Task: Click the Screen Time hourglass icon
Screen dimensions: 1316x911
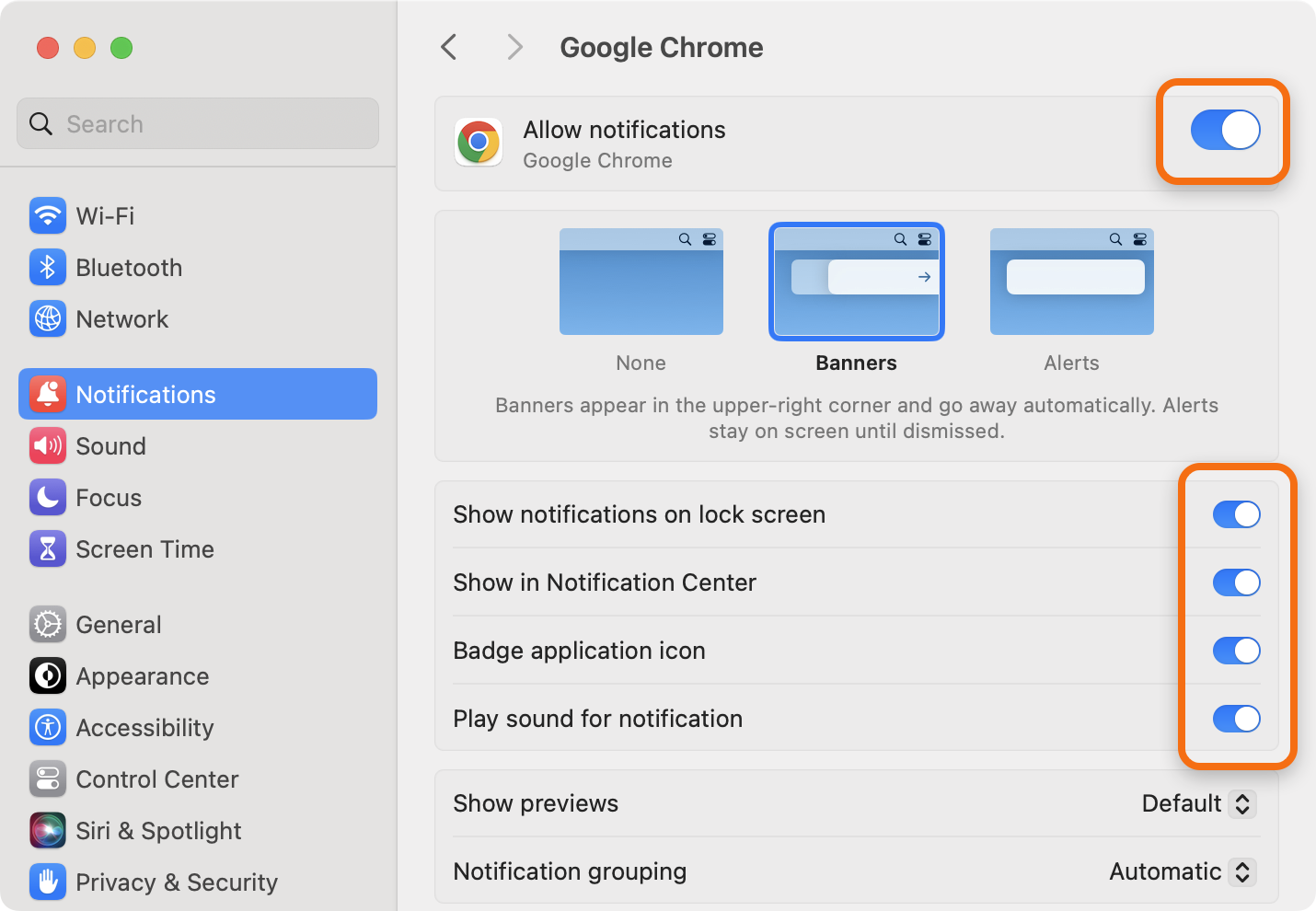Action: point(48,549)
